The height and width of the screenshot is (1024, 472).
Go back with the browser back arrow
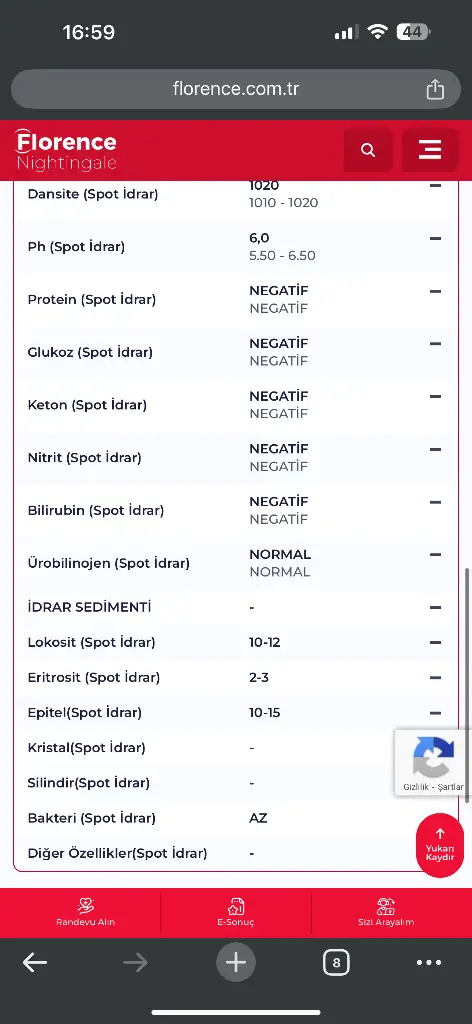point(35,962)
